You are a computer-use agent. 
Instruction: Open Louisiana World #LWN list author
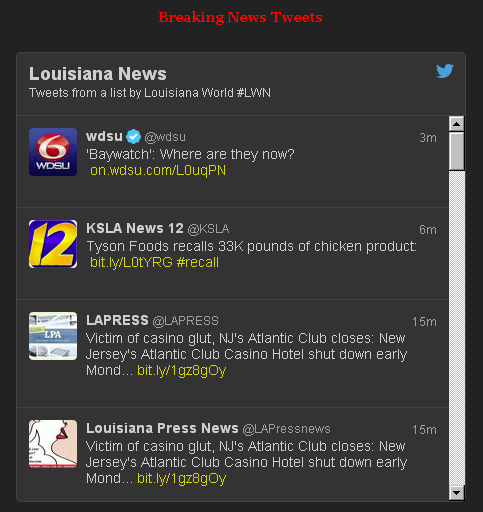coord(207,93)
